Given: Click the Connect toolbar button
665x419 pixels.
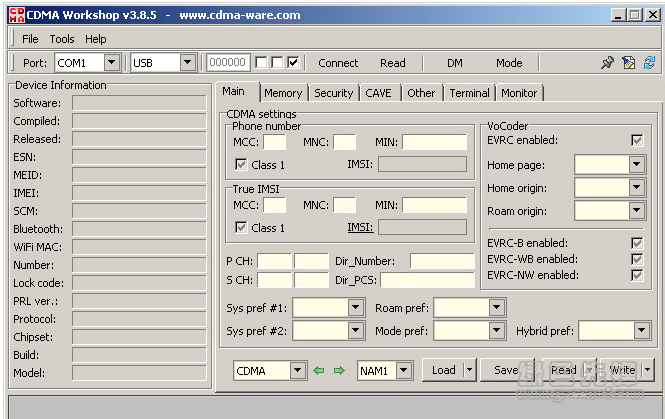Looking at the screenshot, I should click(338, 63).
